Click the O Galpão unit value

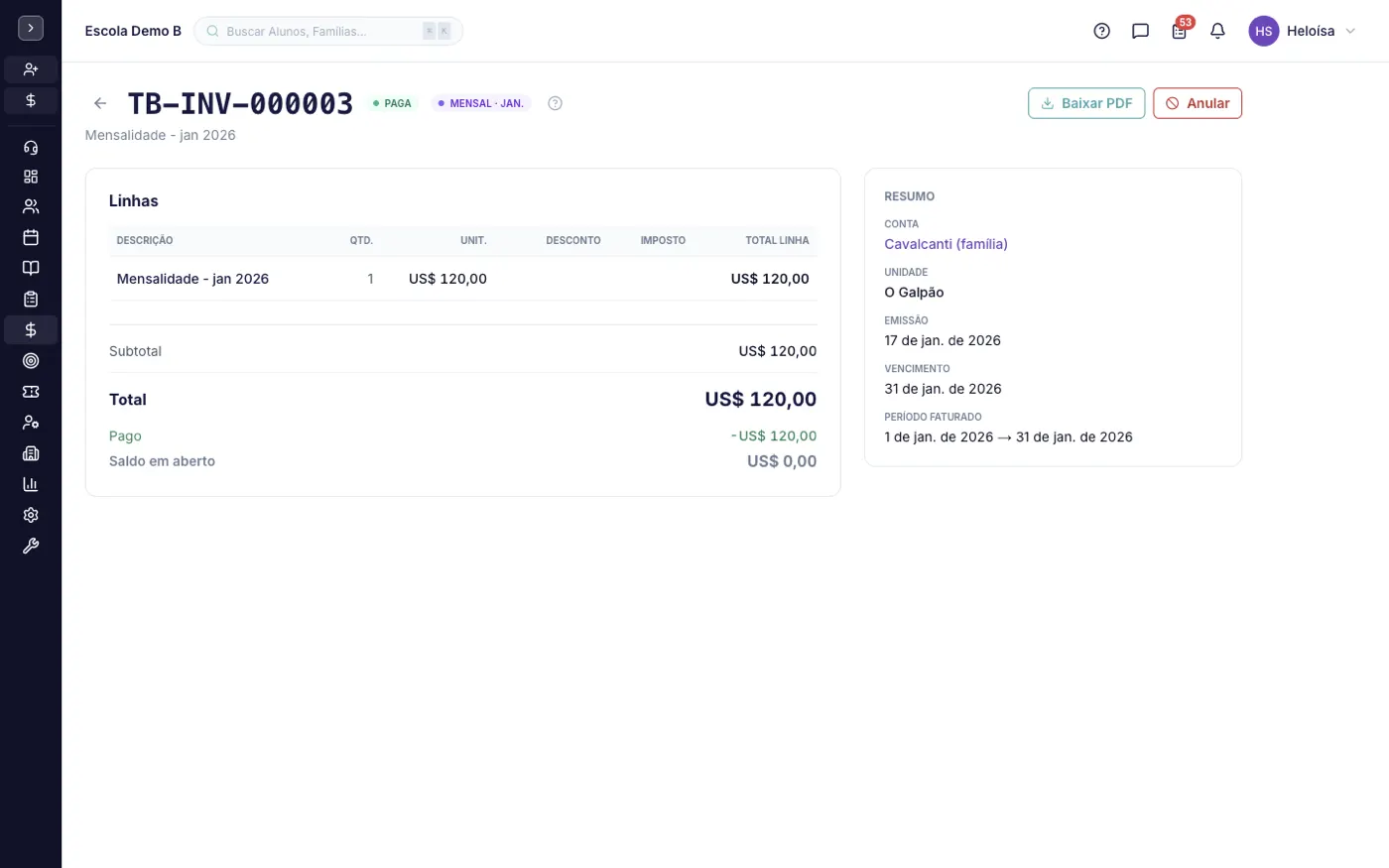[914, 293]
